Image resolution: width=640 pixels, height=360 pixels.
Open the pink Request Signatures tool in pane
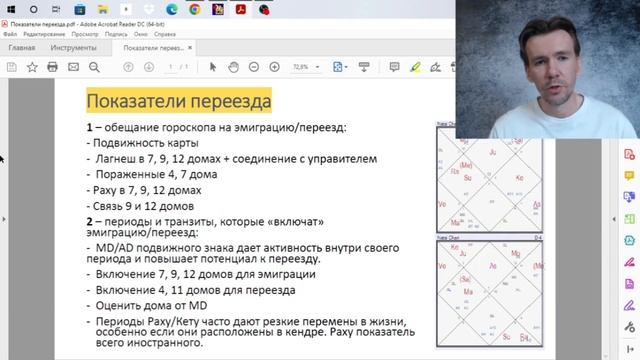point(629,262)
